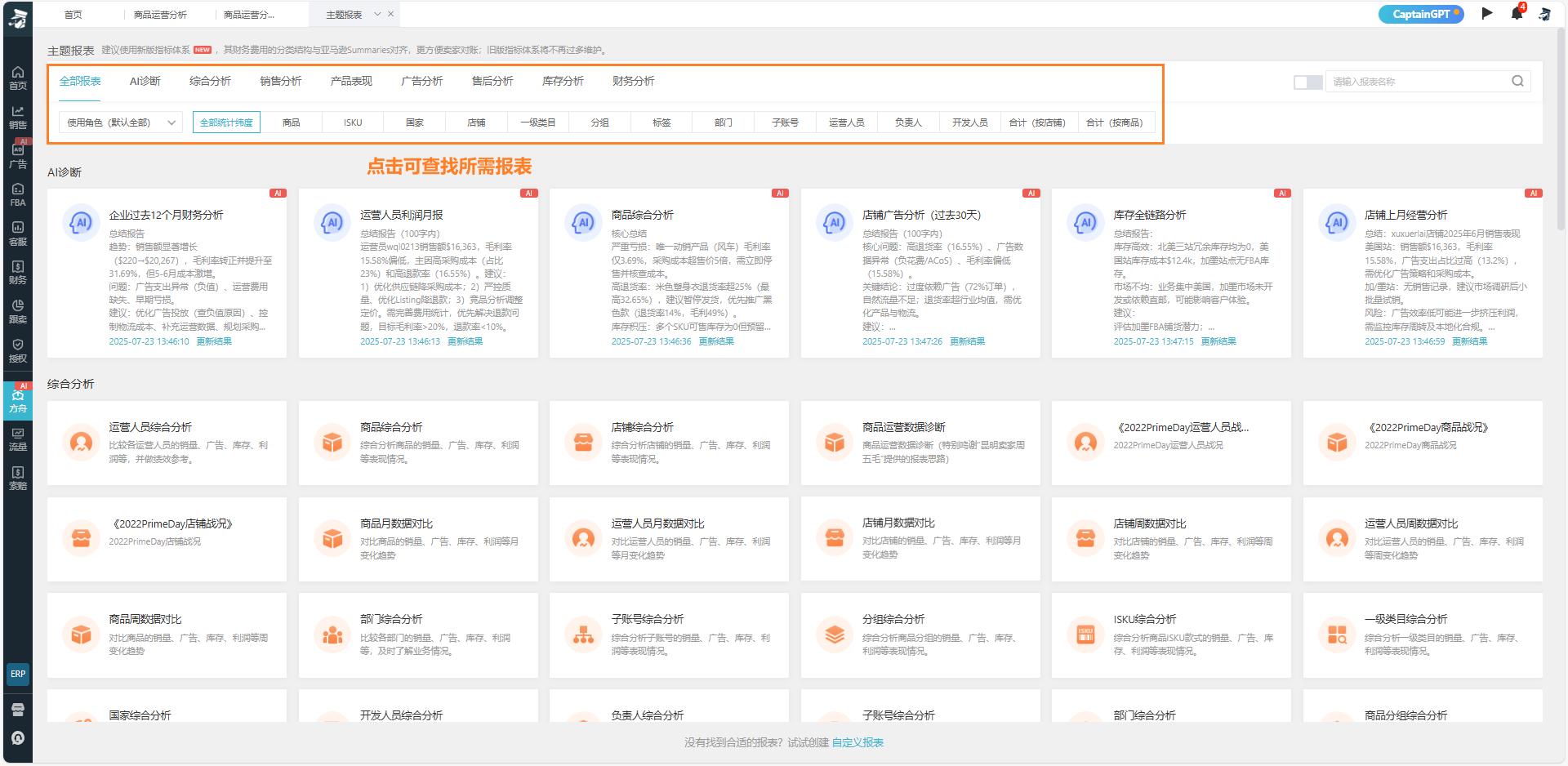
Task: Filter reports by 国家 dimension
Action: pyautogui.click(x=415, y=122)
